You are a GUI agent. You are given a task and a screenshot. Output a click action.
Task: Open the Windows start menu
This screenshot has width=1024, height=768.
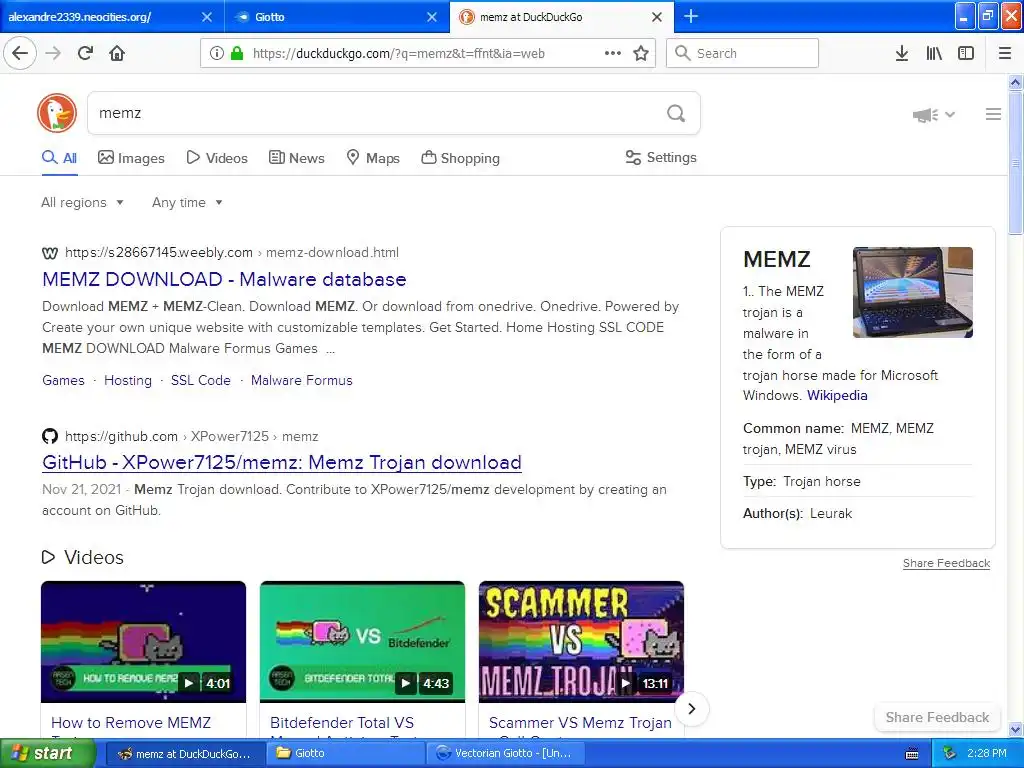click(48, 753)
